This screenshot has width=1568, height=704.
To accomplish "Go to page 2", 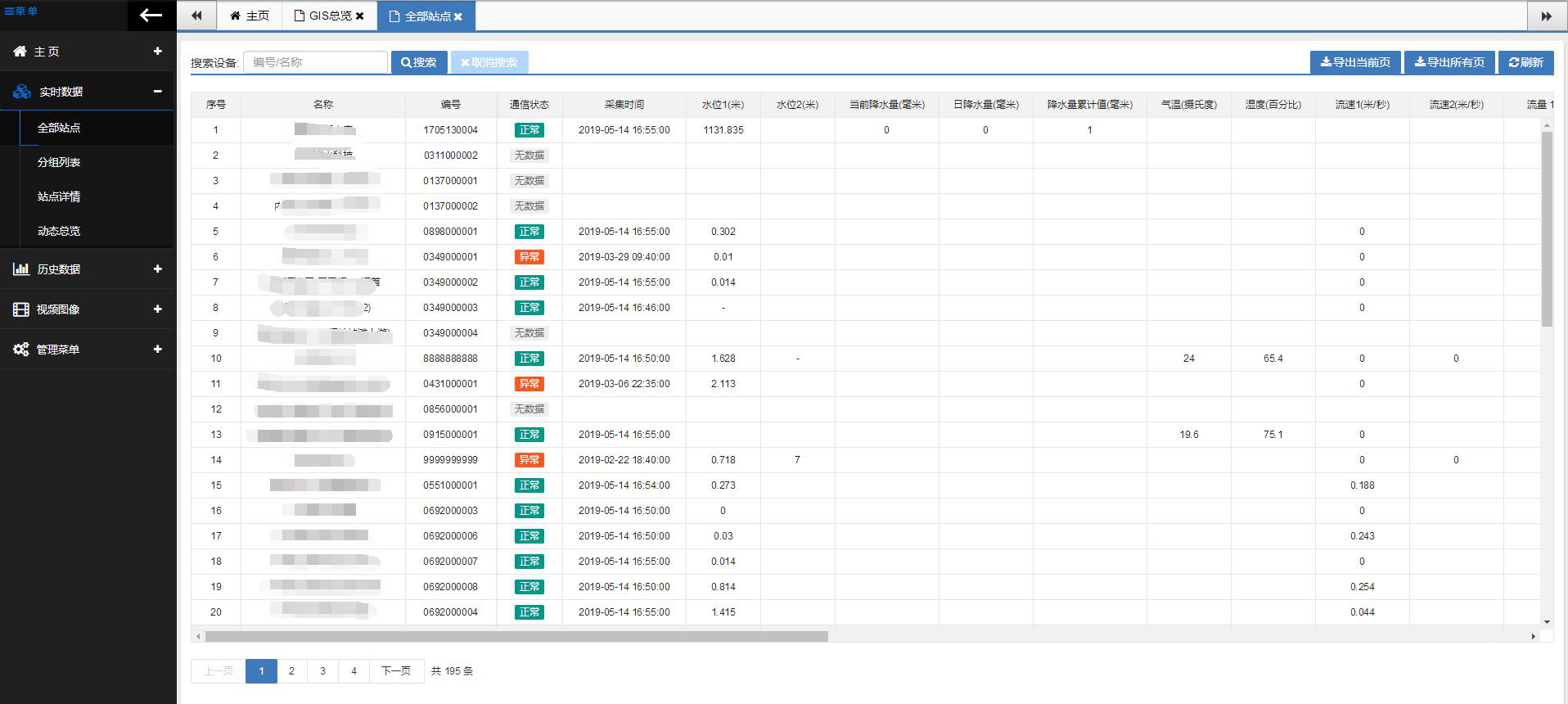I will (291, 670).
